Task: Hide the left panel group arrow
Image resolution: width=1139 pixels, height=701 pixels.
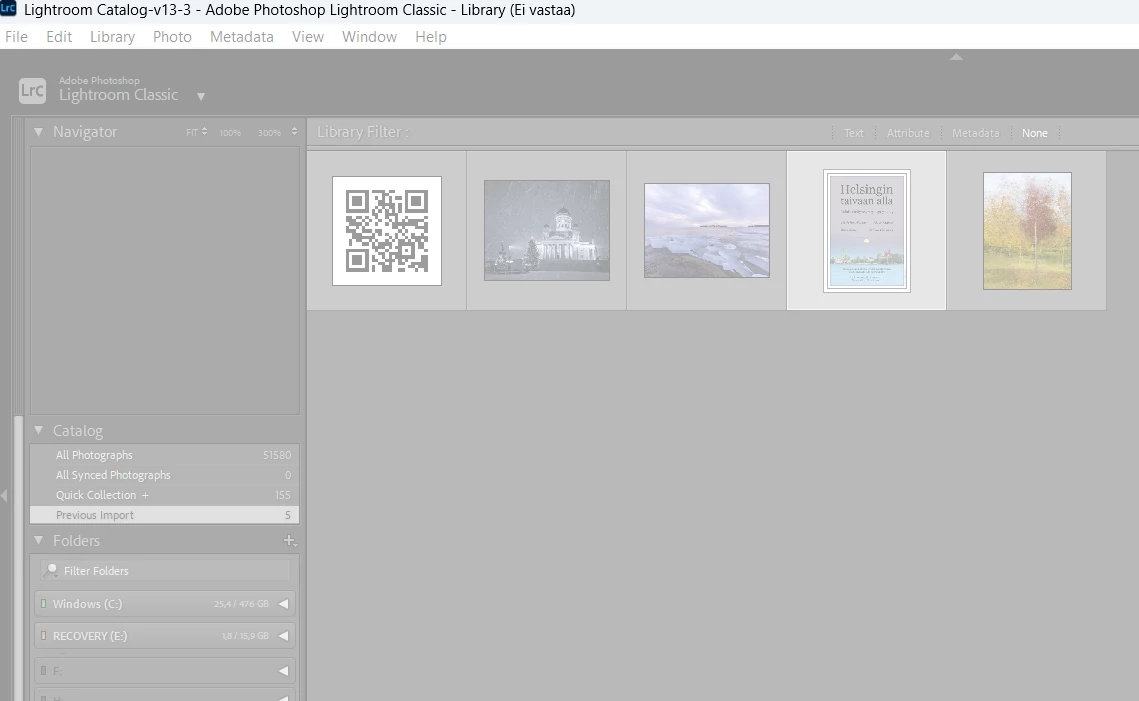Action: click(x=4, y=495)
